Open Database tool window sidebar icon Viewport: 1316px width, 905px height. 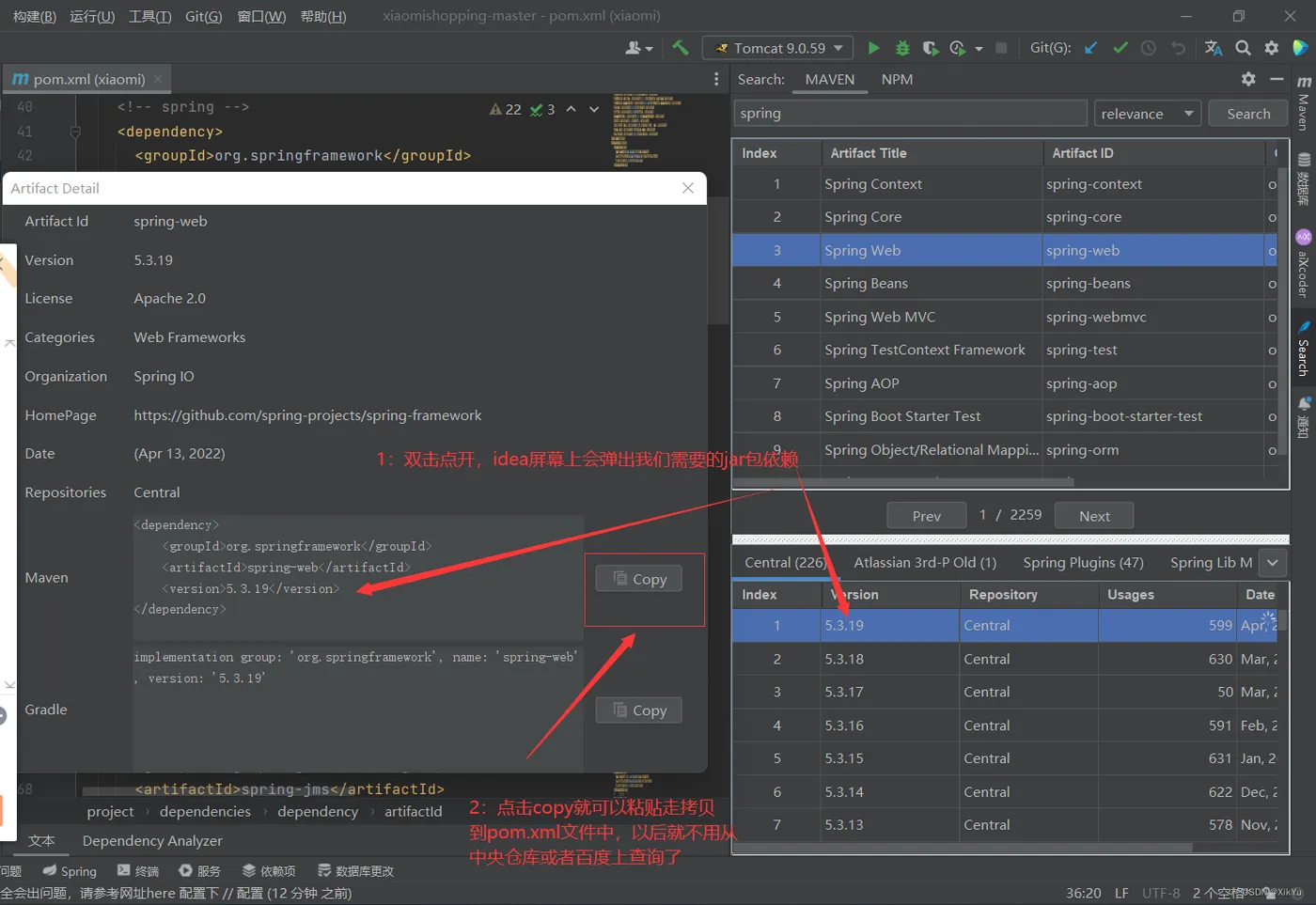1303,179
